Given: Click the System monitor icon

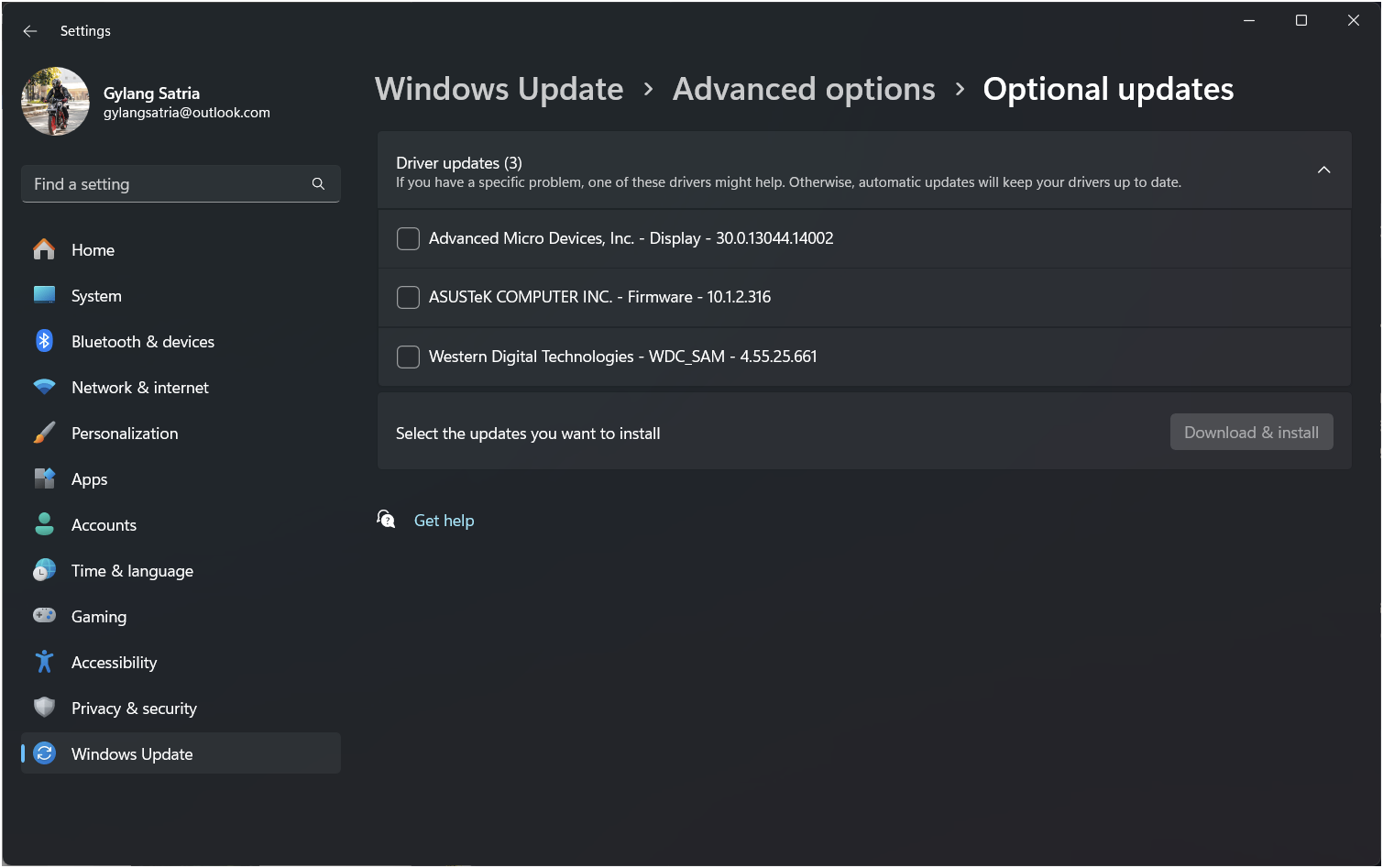Looking at the screenshot, I should (44, 295).
